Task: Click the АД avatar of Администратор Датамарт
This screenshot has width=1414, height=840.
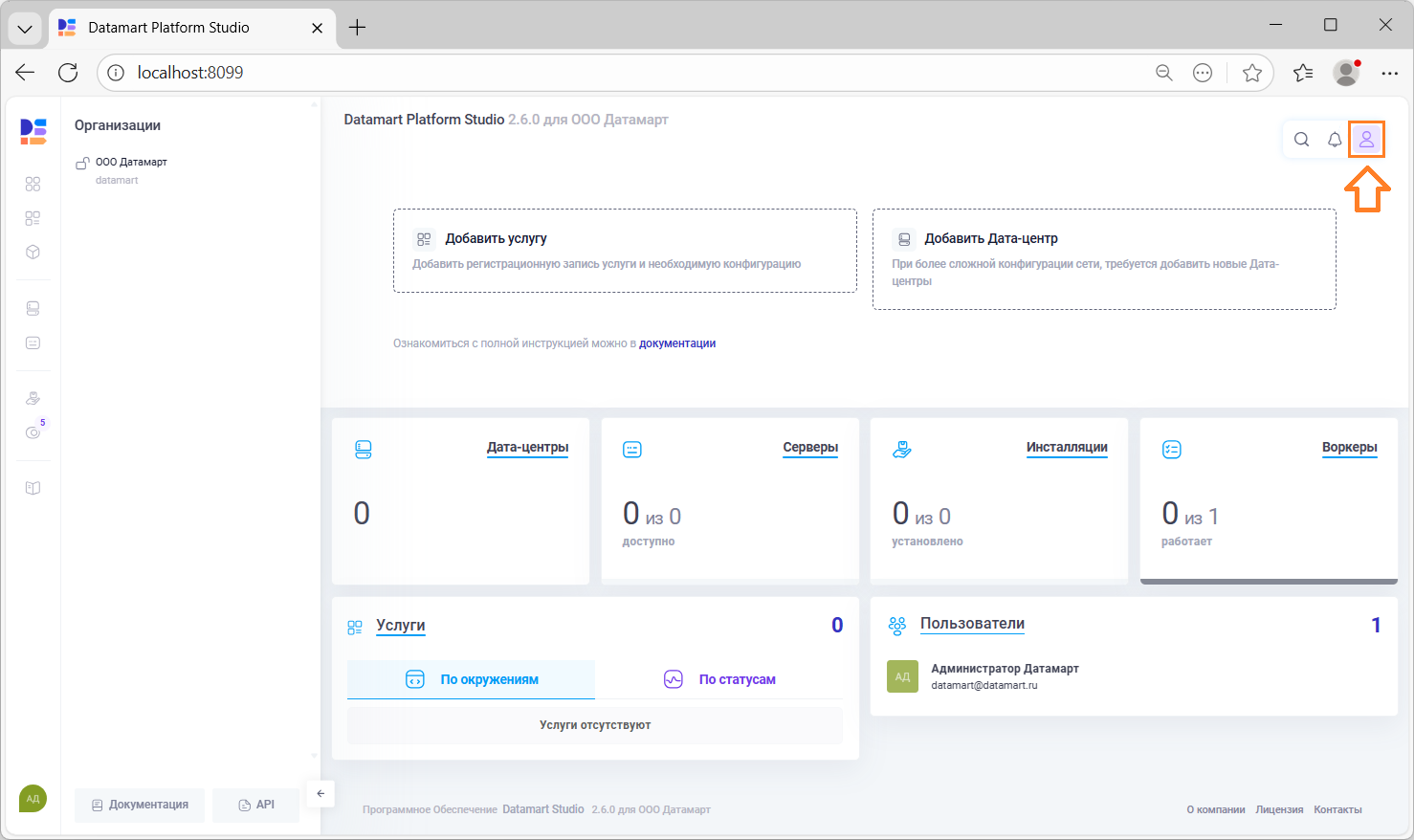Action: pos(902,676)
